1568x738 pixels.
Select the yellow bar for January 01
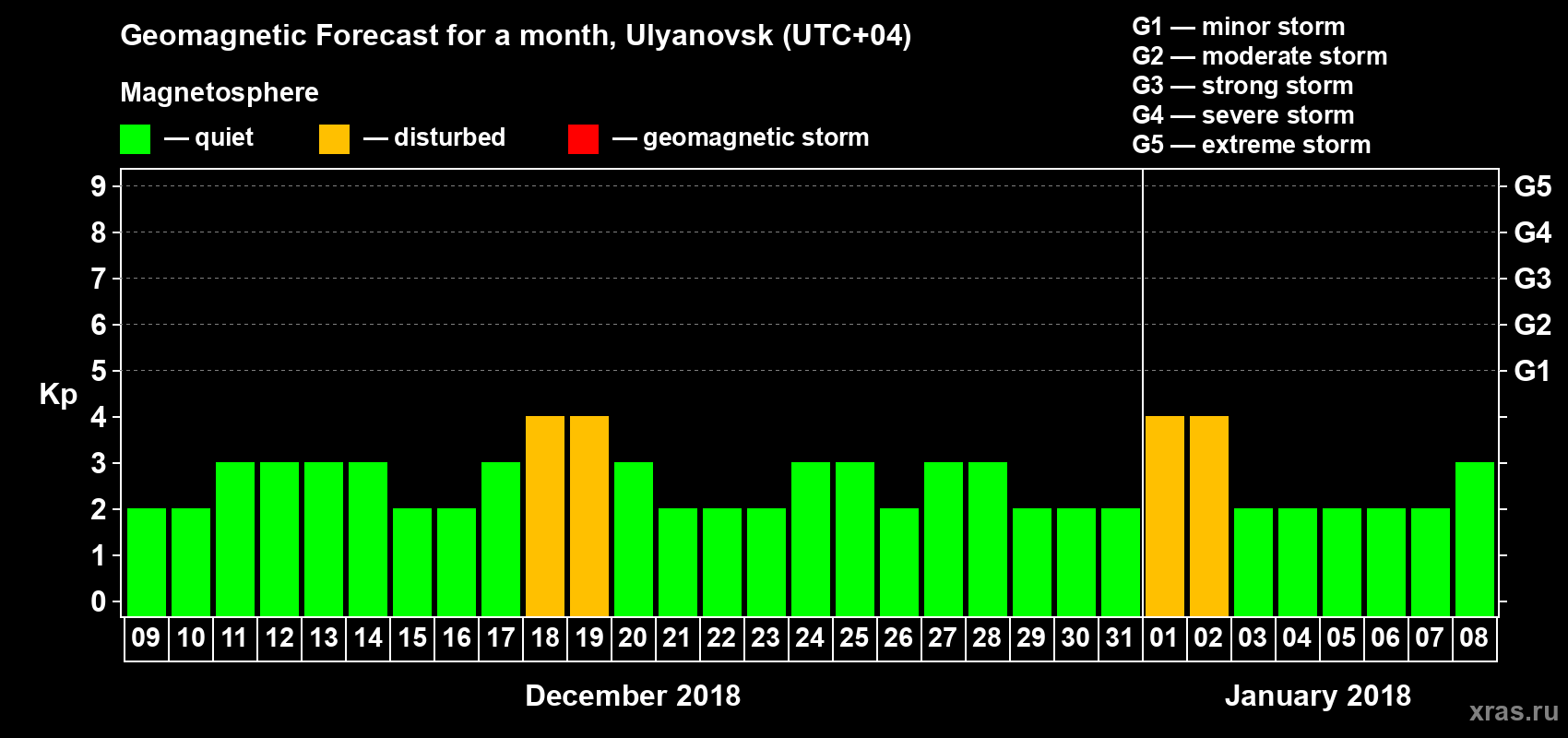click(1165, 516)
